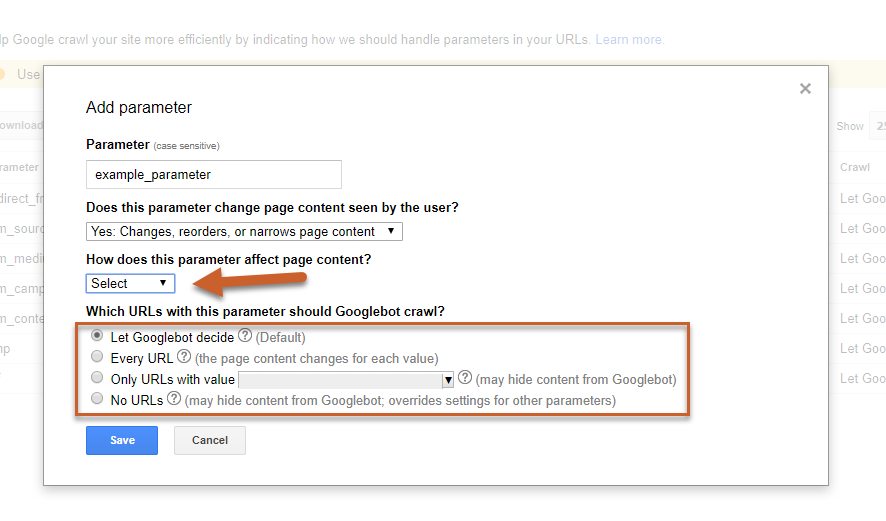Focus the Parameter name text field
This screenshot has height=521, width=886.
coord(213,174)
